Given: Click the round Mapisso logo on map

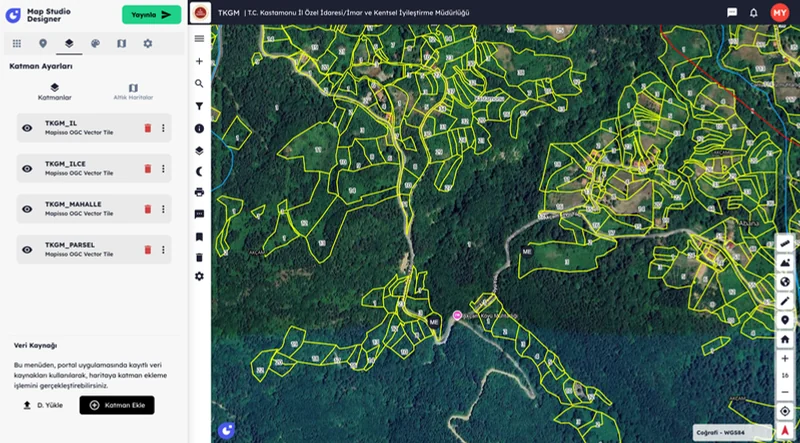Looking at the screenshot, I should [x=227, y=431].
